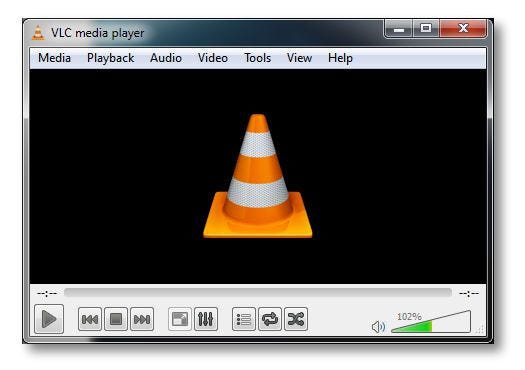Click the playback seek bar
The height and width of the screenshot is (370, 525).
(x=258, y=293)
